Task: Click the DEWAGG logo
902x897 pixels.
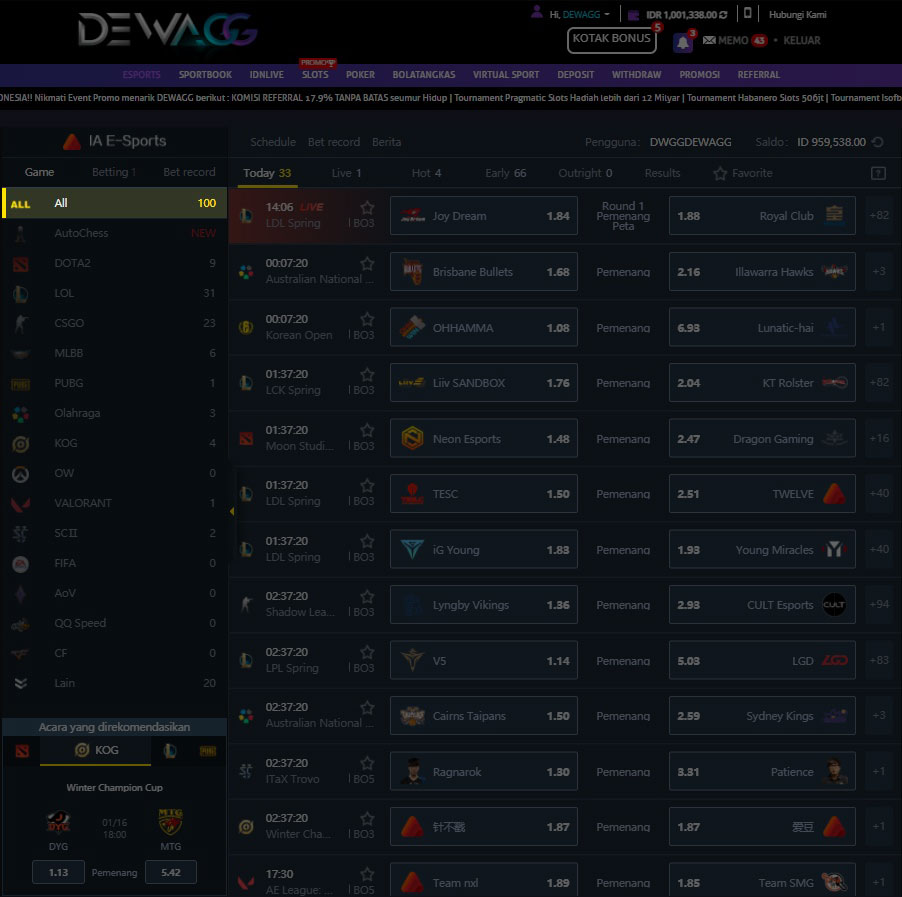Action: [167, 30]
